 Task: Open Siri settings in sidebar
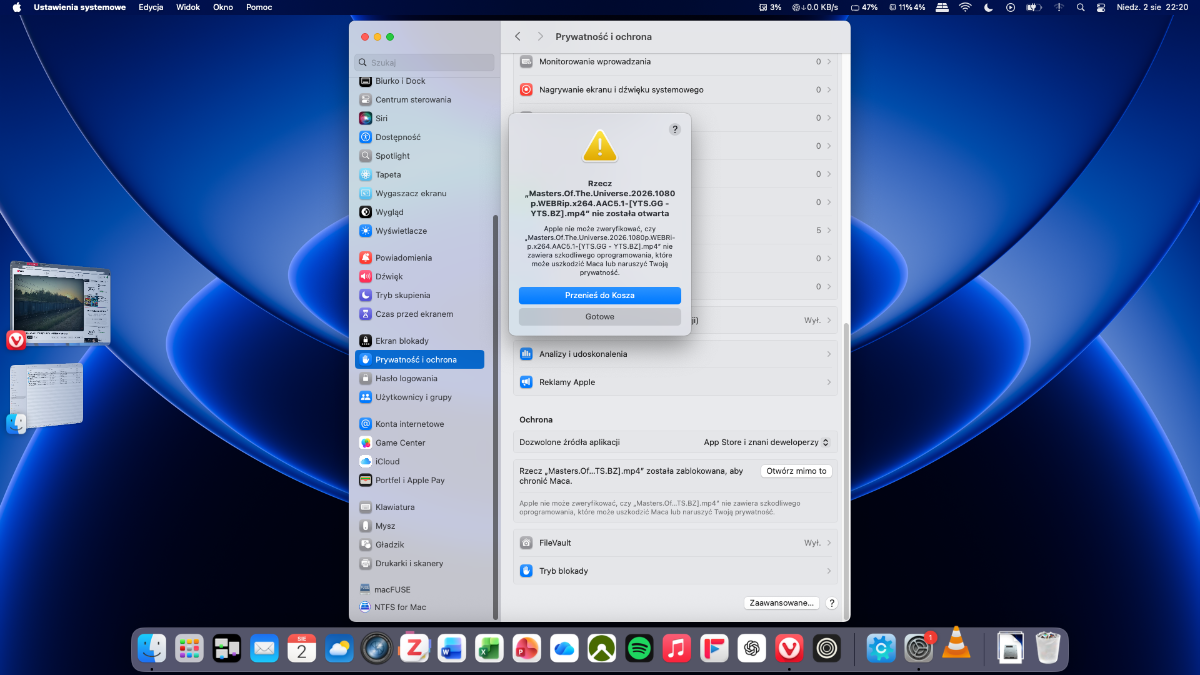pyautogui.click(x=419, y=118)
